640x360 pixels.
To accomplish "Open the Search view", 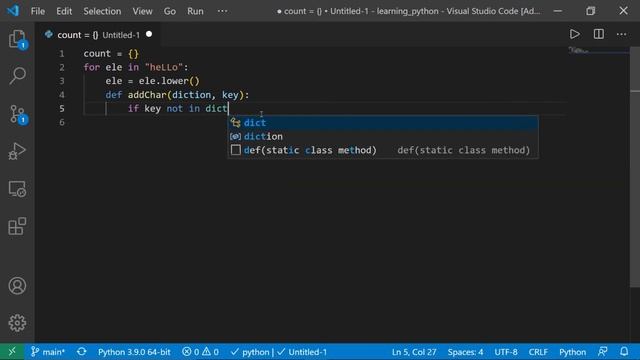I will click(17, 76).
